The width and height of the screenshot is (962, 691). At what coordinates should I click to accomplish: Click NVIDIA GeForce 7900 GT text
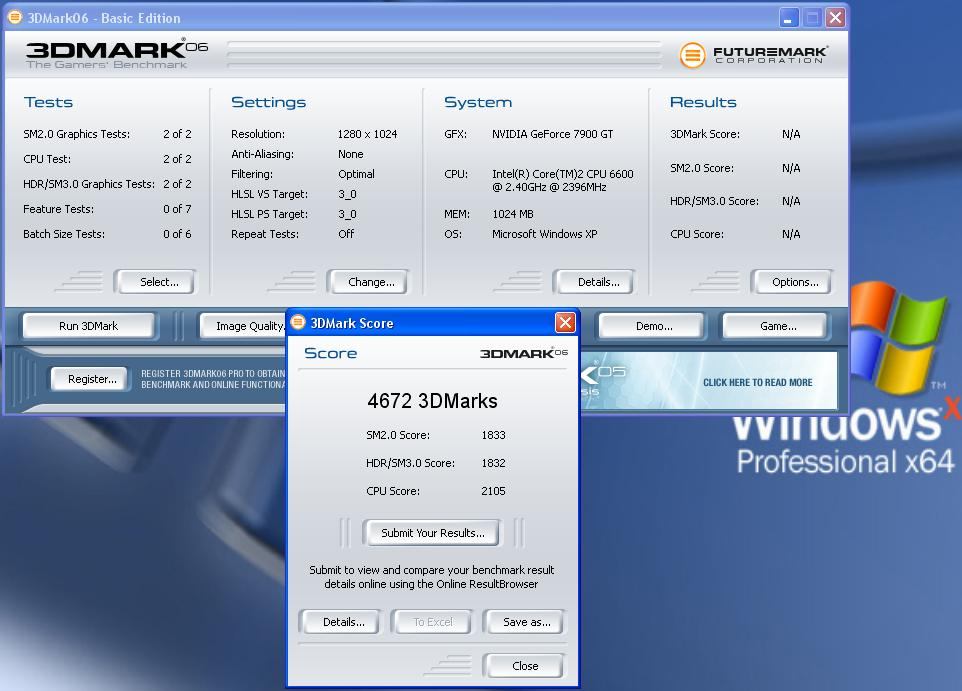tap(552, 134)
